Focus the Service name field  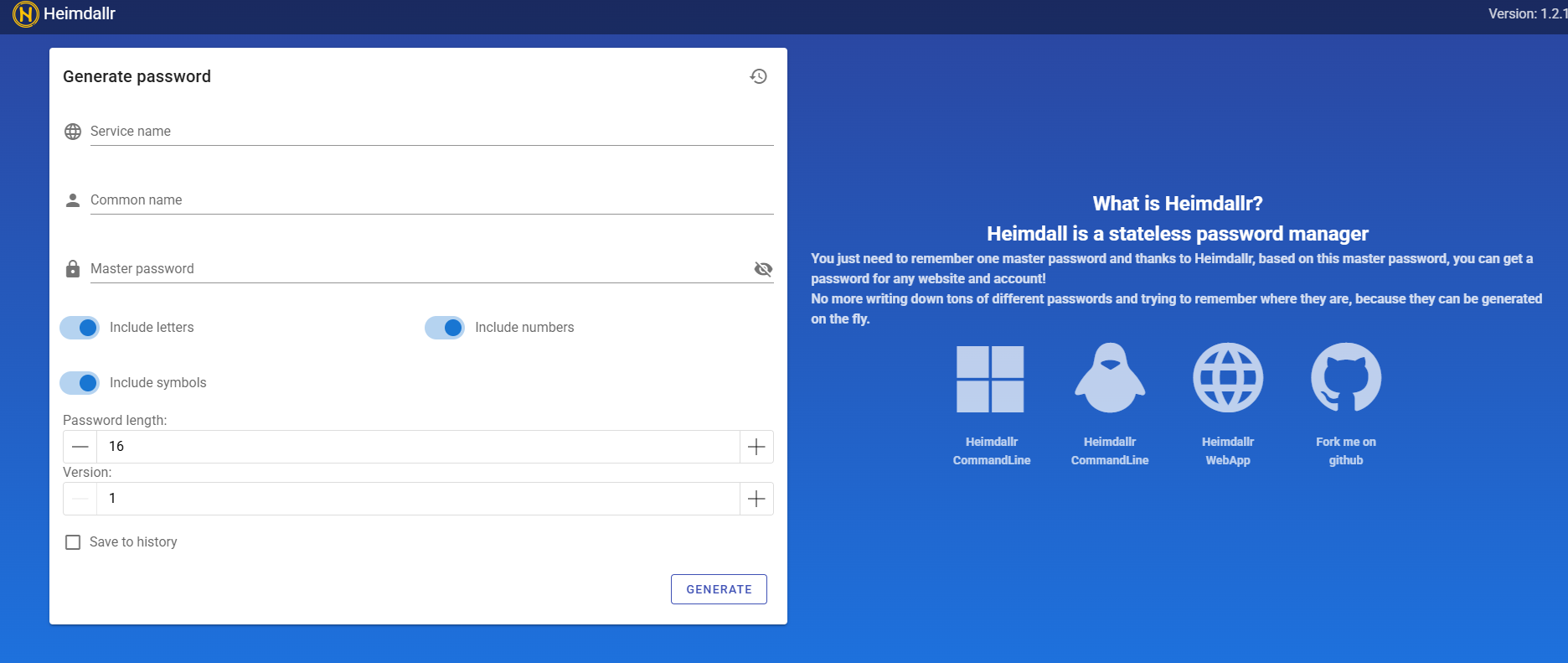click(431, 132)
